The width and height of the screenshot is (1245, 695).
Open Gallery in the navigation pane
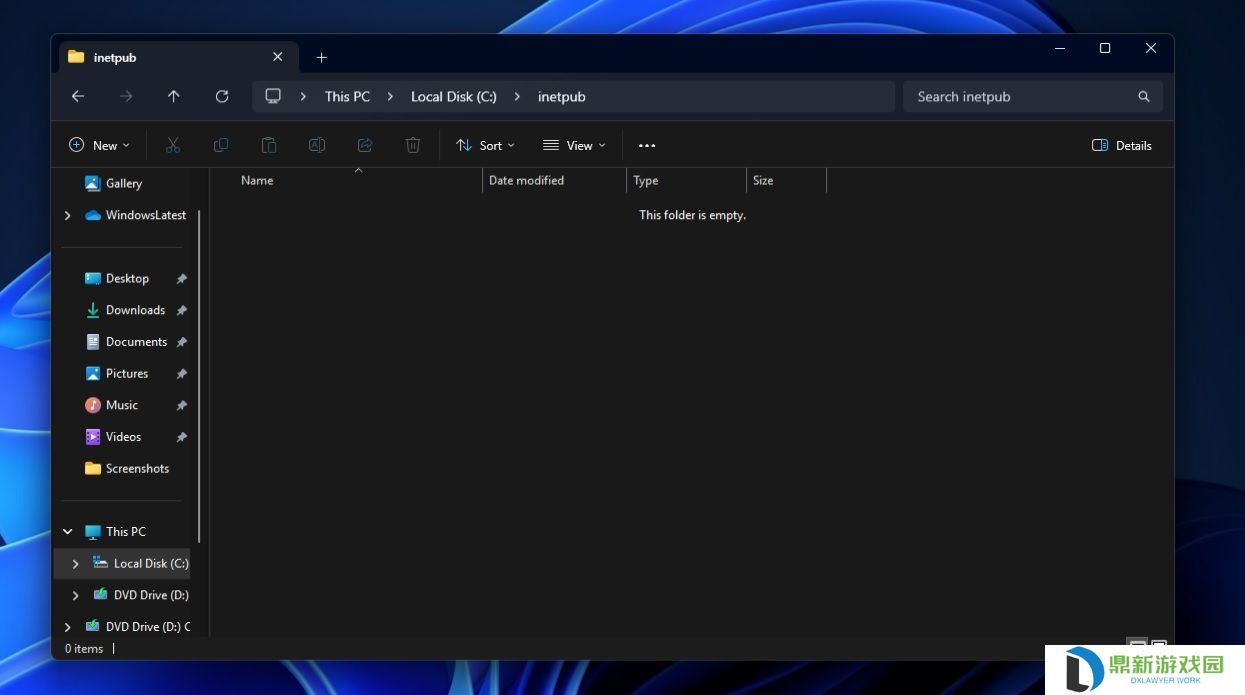point(123,183)
